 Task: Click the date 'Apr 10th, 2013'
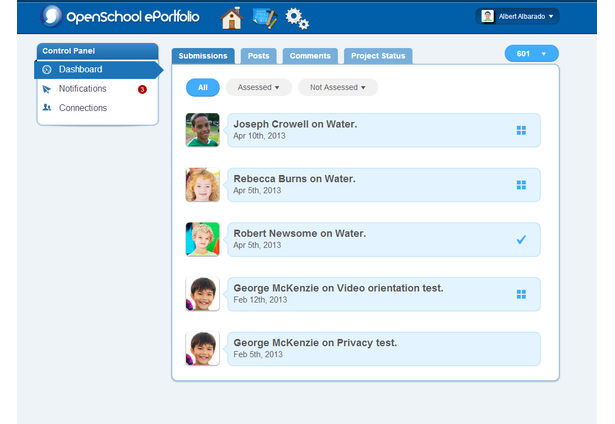259,136
